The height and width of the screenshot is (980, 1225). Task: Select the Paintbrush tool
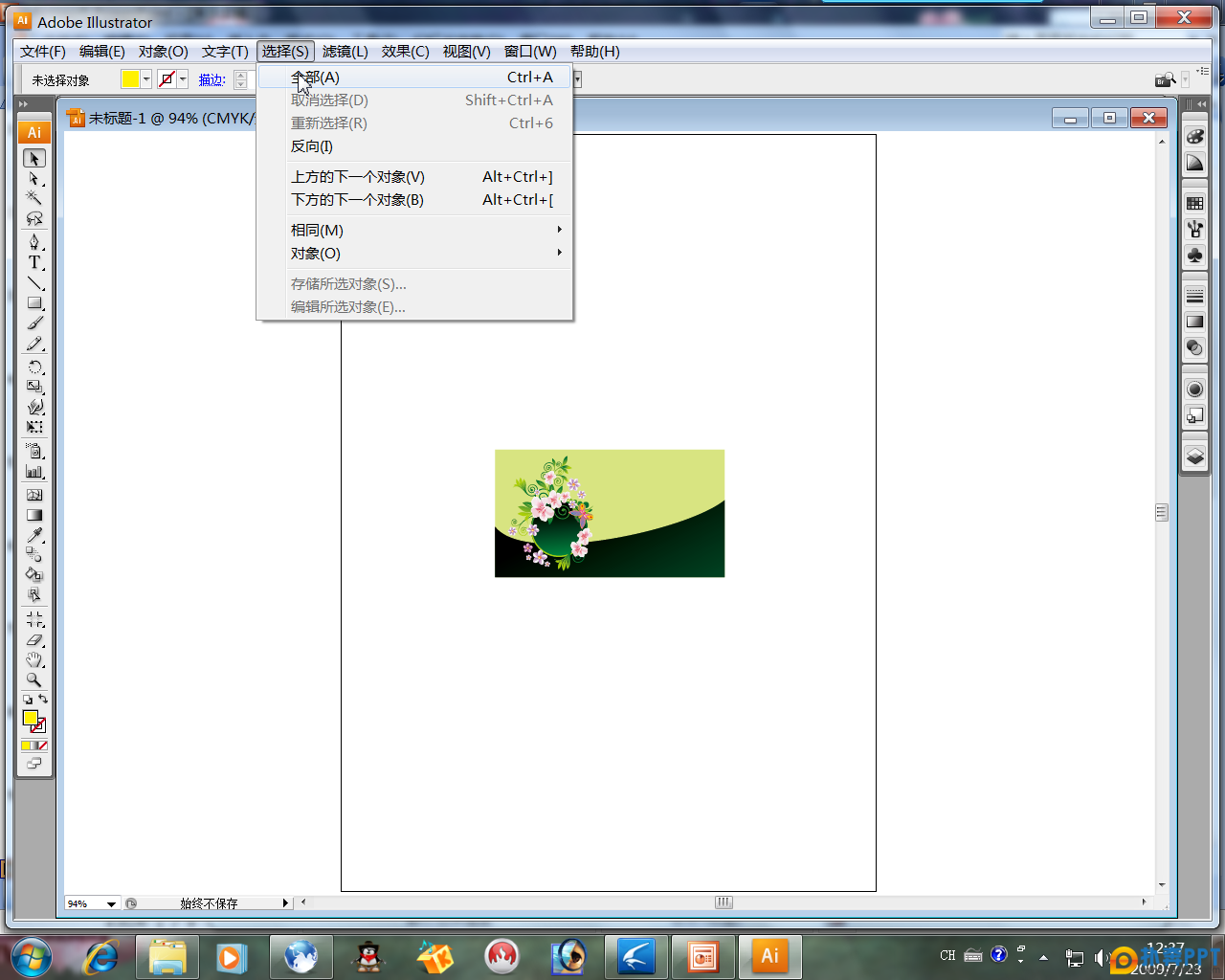(x=34, y=323)
